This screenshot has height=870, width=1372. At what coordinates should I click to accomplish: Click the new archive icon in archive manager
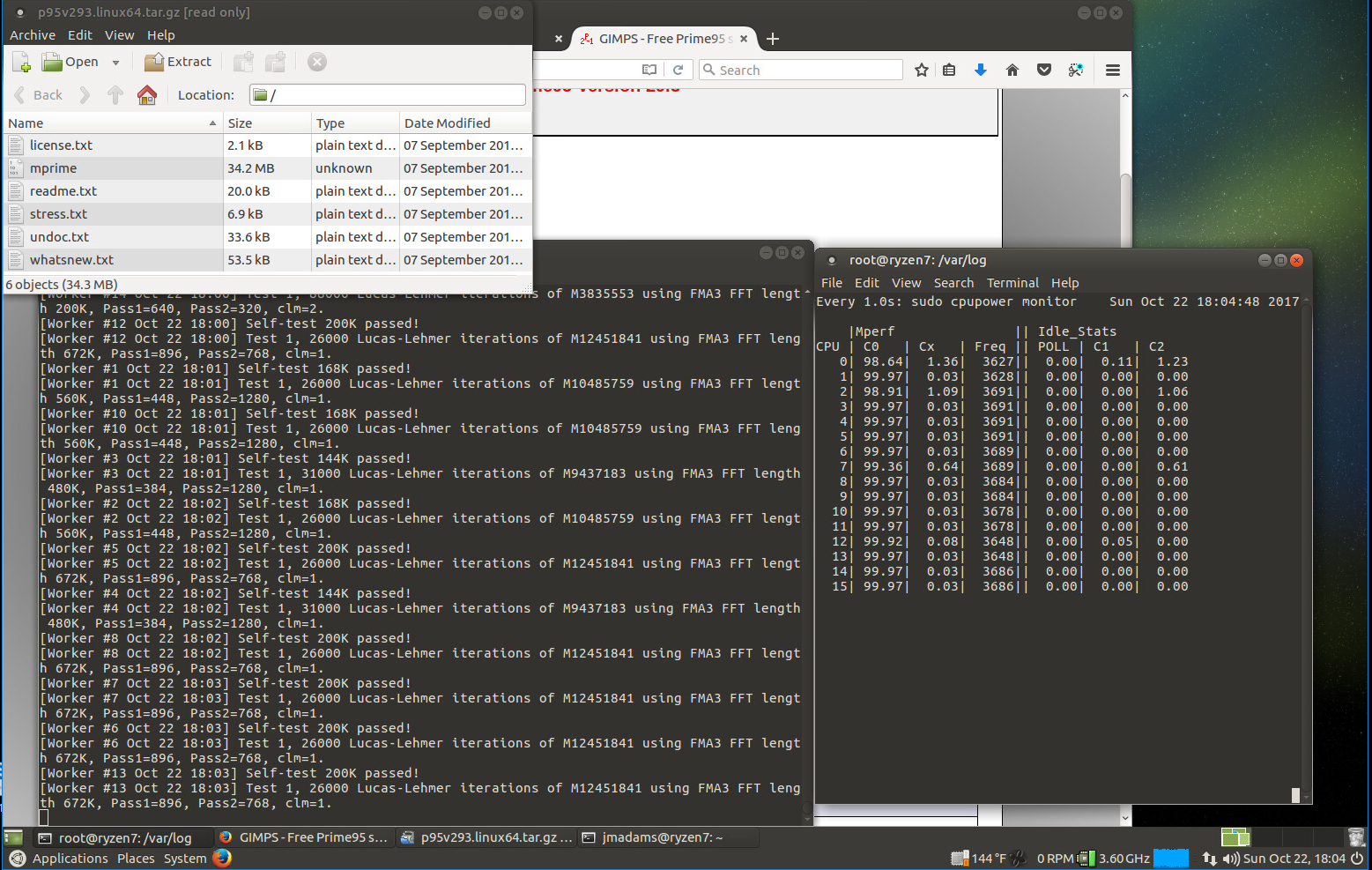pyautogui.click(x=22, y=62)
